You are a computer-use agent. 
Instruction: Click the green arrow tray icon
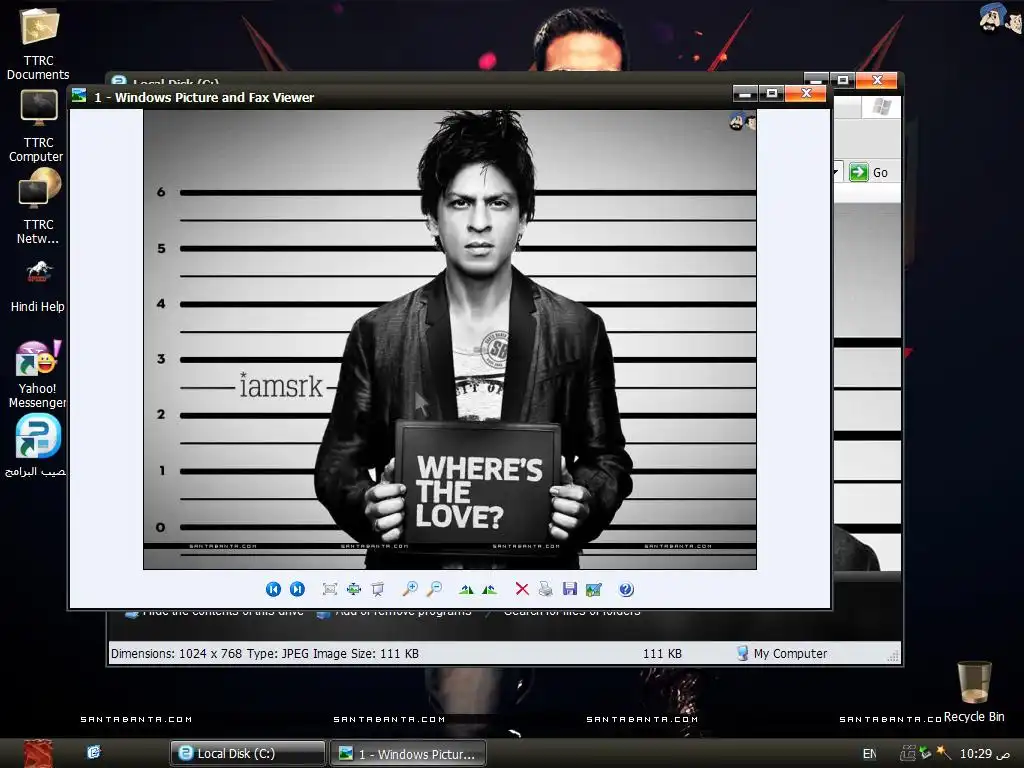(x=925, y=753)
